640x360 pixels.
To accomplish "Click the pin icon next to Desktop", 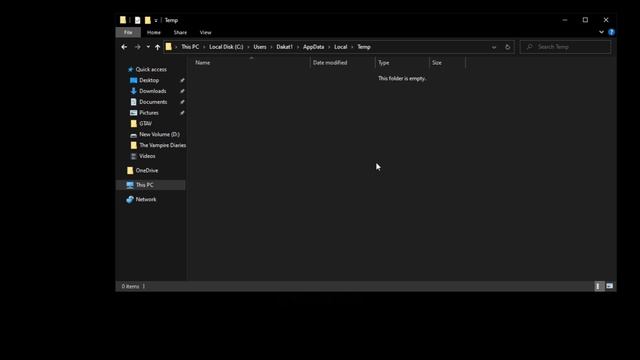I will [182, 80].
